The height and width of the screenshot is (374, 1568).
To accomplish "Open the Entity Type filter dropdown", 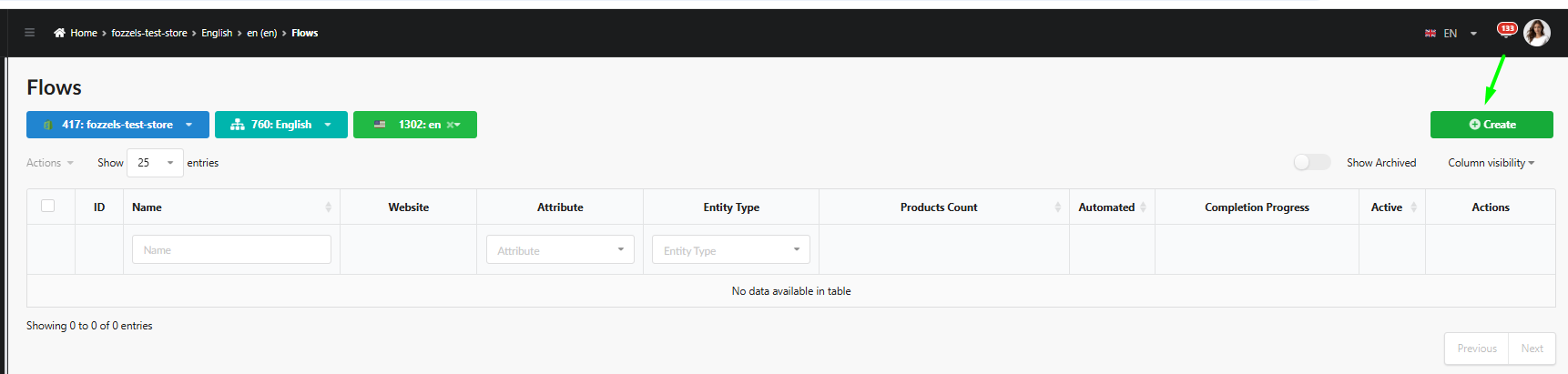I will pos(730,249).
